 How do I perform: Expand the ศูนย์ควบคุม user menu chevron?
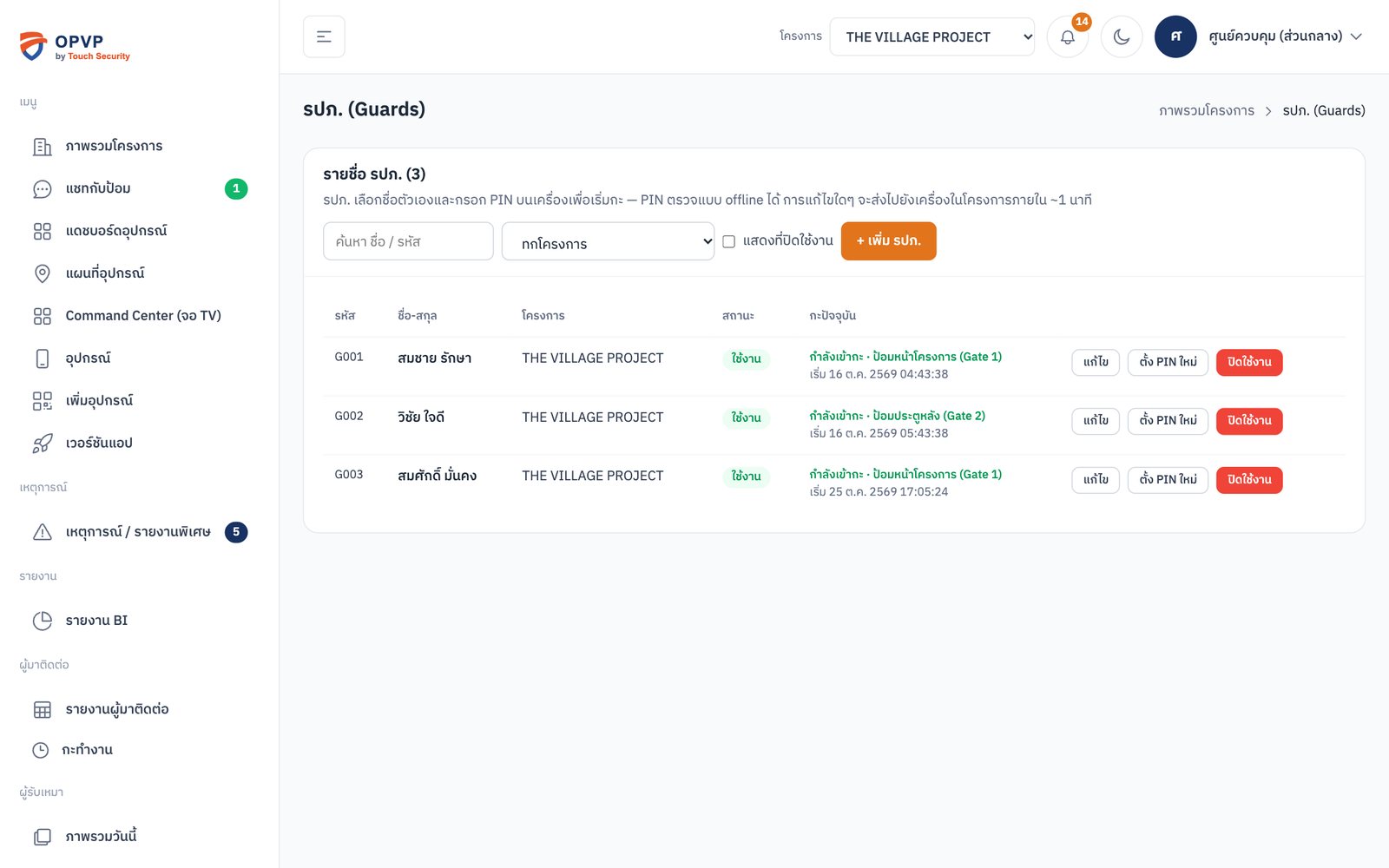(1356, 36)
